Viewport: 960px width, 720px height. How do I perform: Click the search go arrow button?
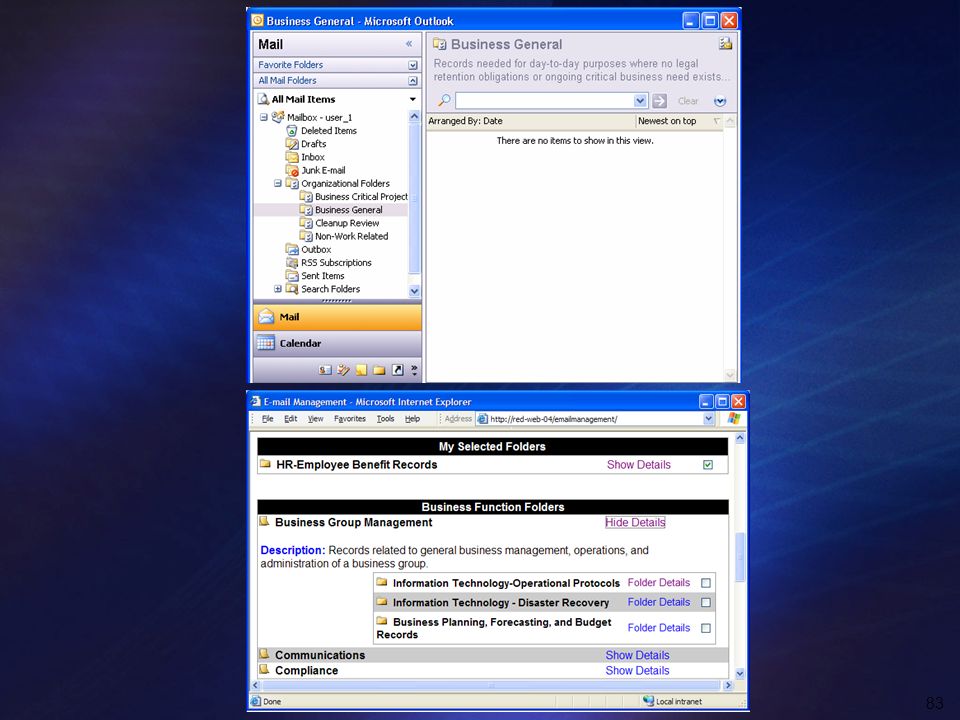(659, 101)
